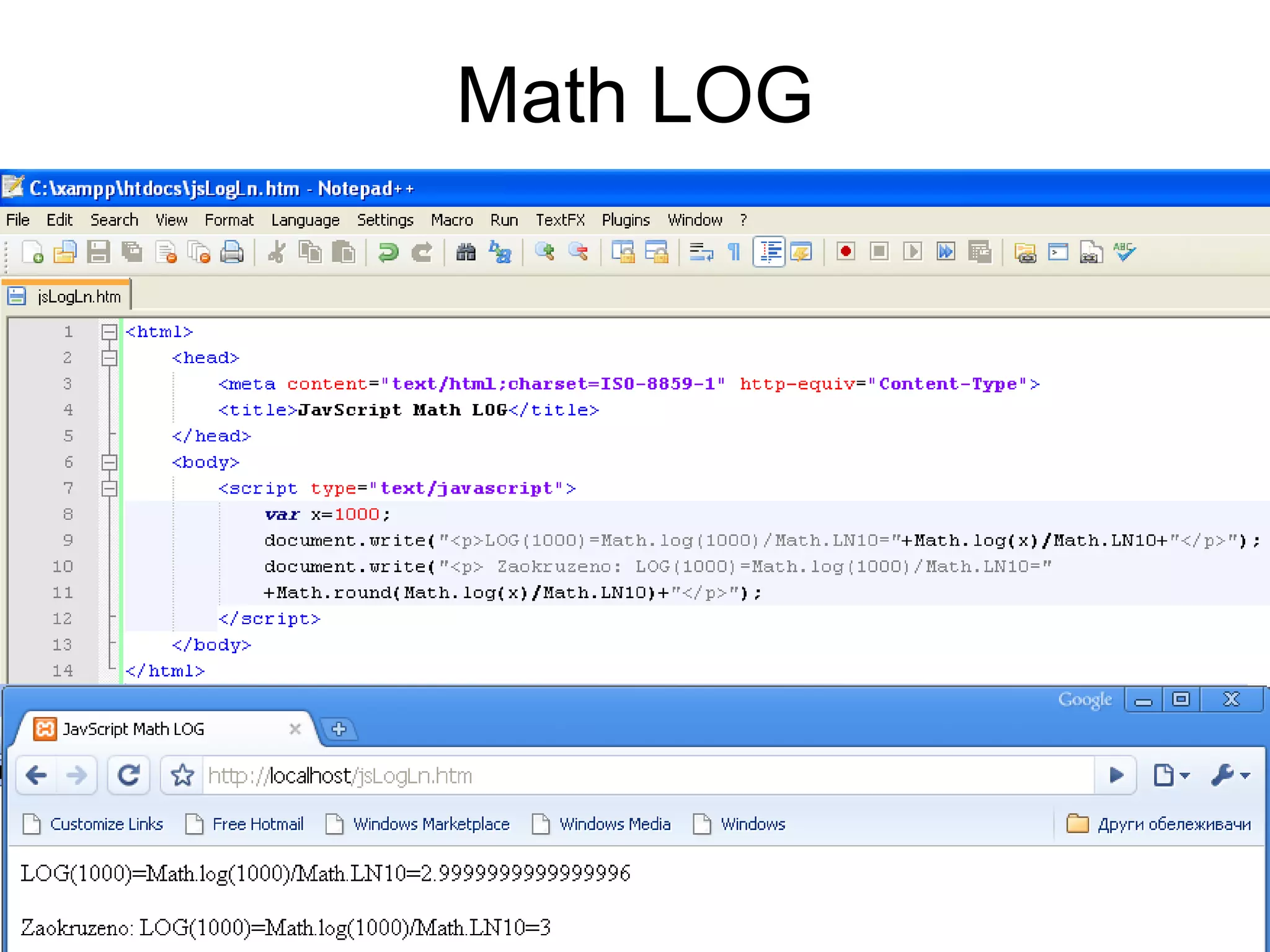Click the Playback macro icon
1270x952 pixels.
(x=912, y=252)
